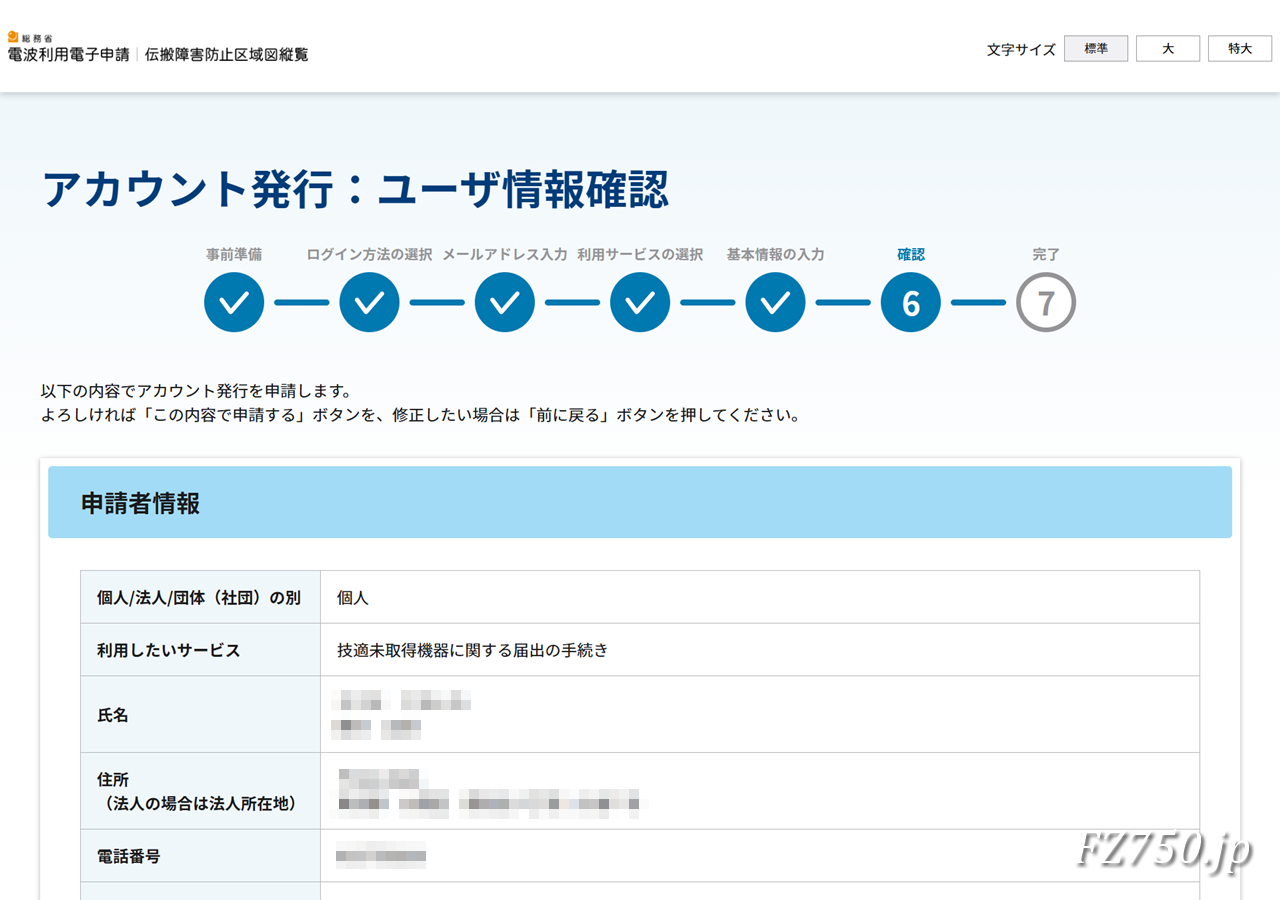Image resolution: width=1280 pixels, height=900 pixels.
Task: Enable the 特大 font size option
Action: click(1240, 48)
